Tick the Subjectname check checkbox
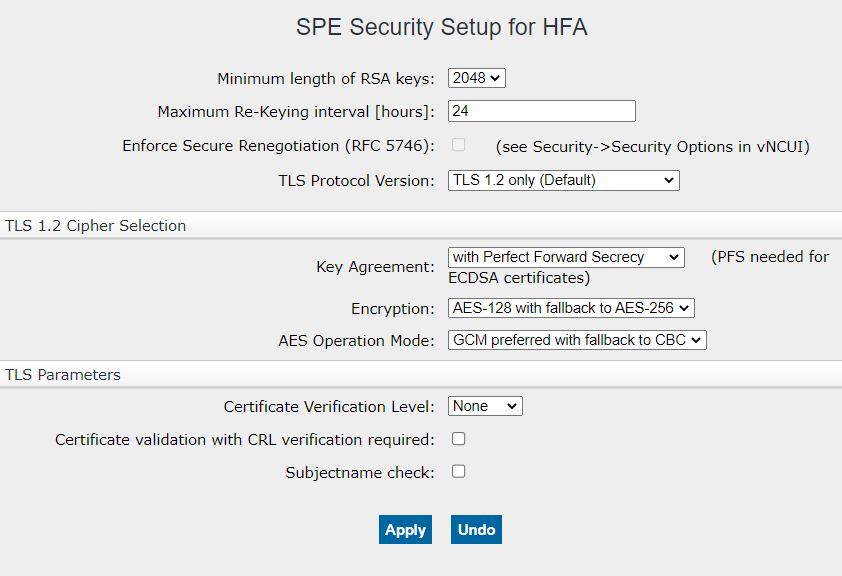The width and height of the screenshot is (842, 576). click(x=459, y=471)
